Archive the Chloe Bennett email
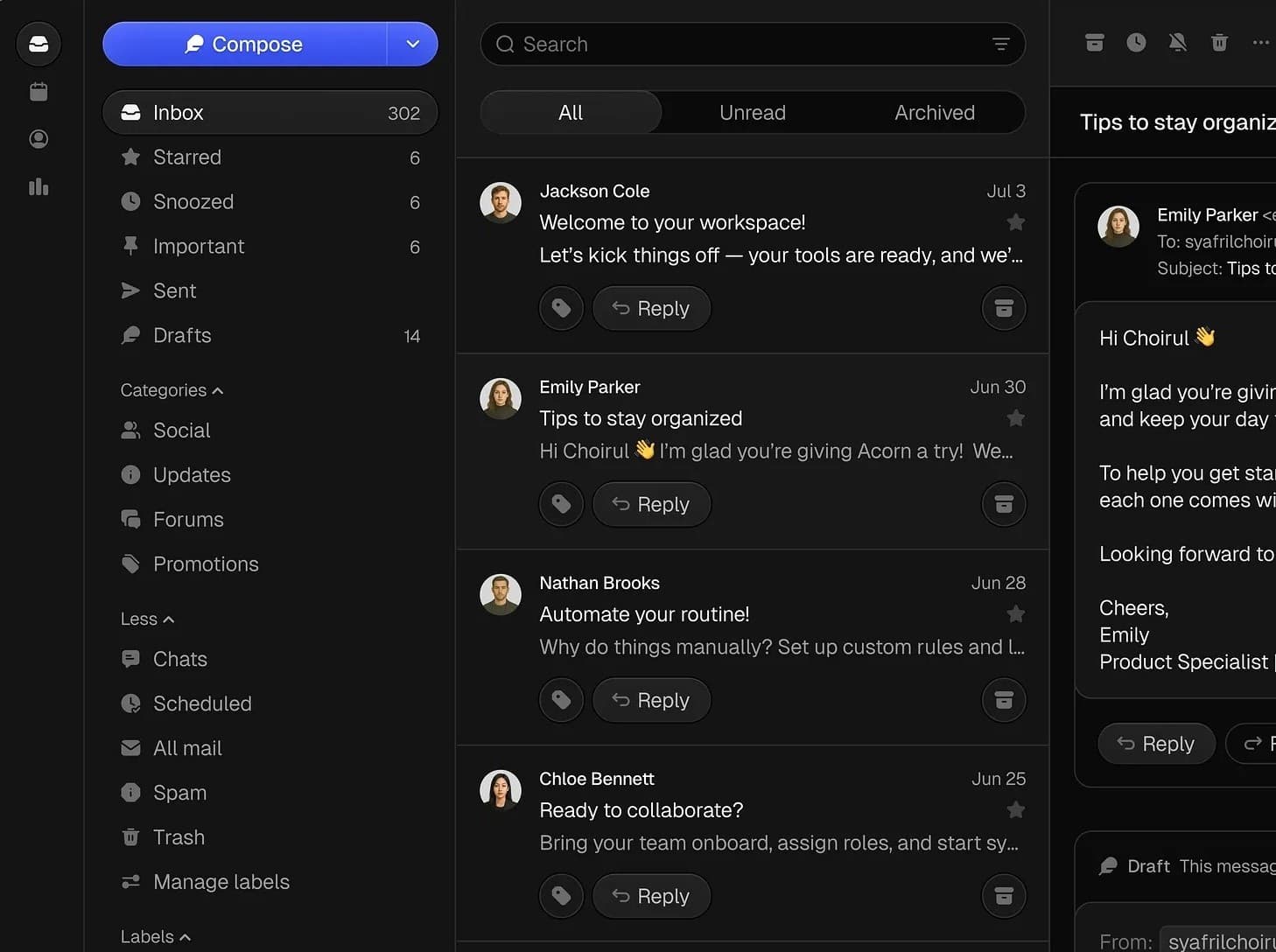 pyautogui.click(x=1004, y=896)
